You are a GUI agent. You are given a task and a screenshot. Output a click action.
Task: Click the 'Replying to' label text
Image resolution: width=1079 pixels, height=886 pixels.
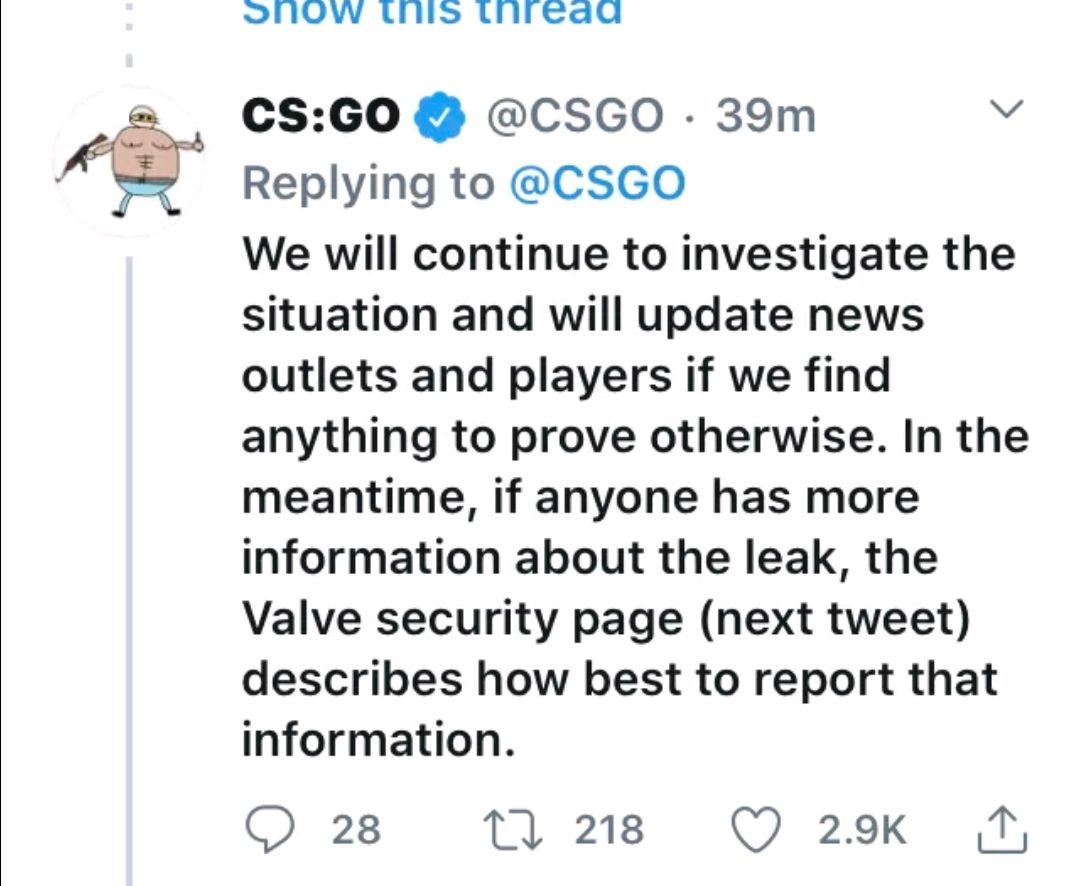point(369,182)
